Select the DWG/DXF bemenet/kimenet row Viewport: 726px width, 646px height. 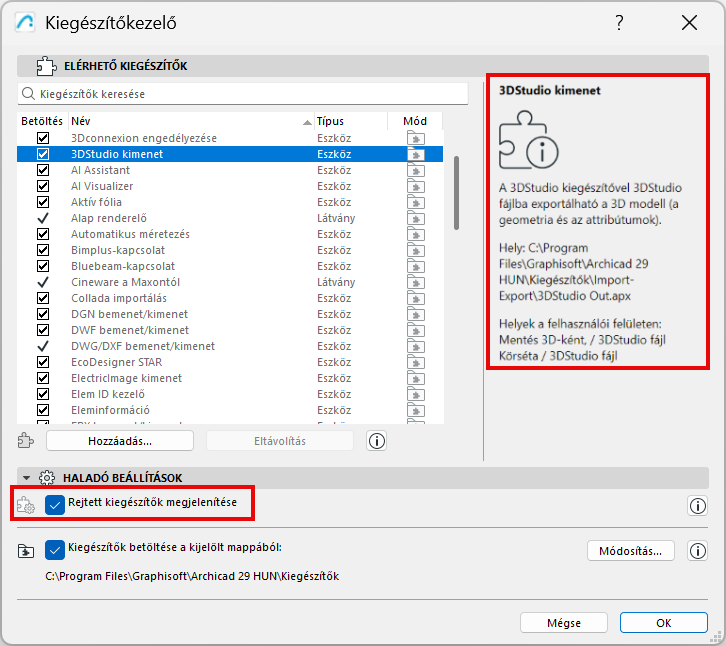(230, 346)
